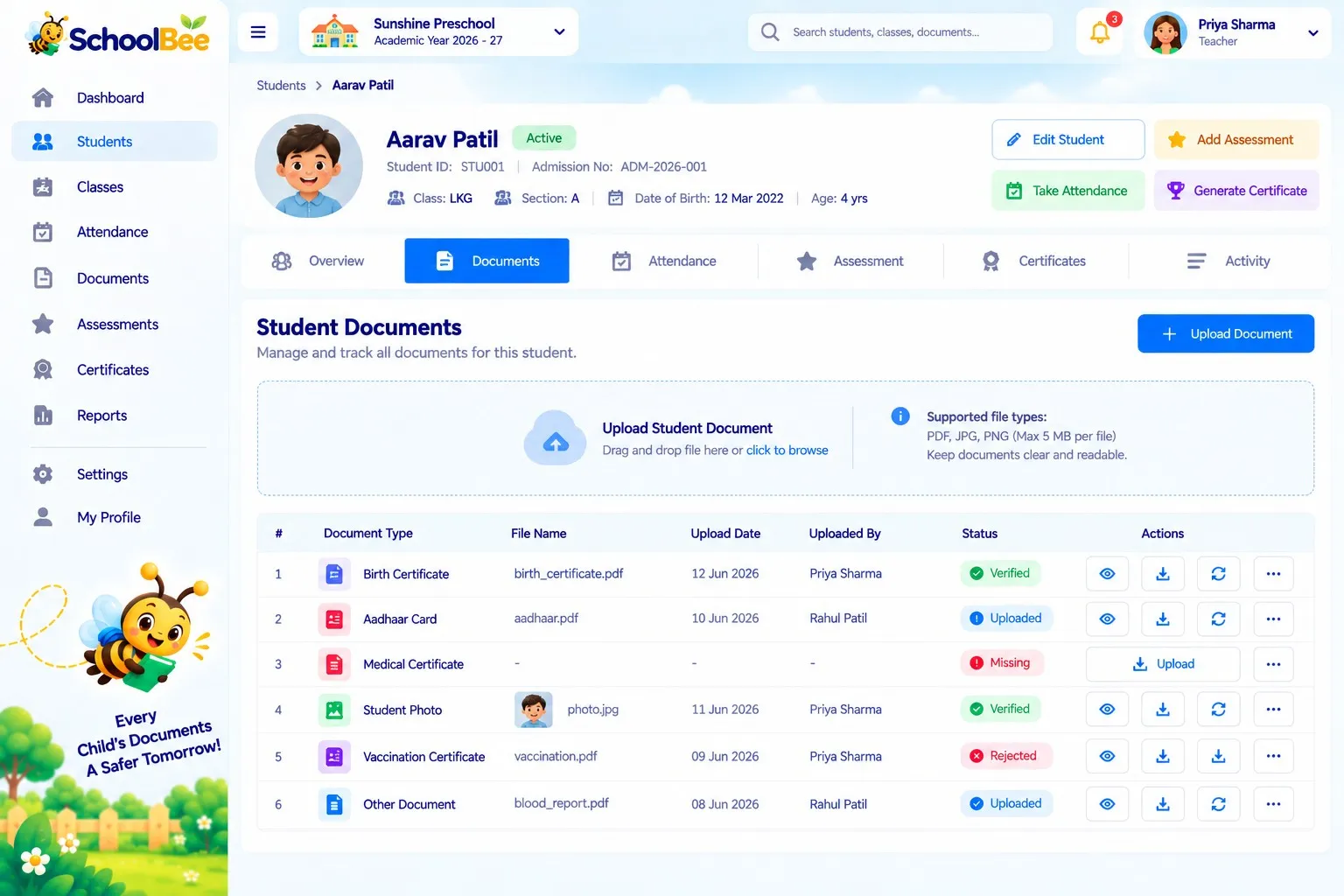Viewport: 1344px width, 896px height.
Task: Click the cloud upload icon
Action: pos(555,438)
